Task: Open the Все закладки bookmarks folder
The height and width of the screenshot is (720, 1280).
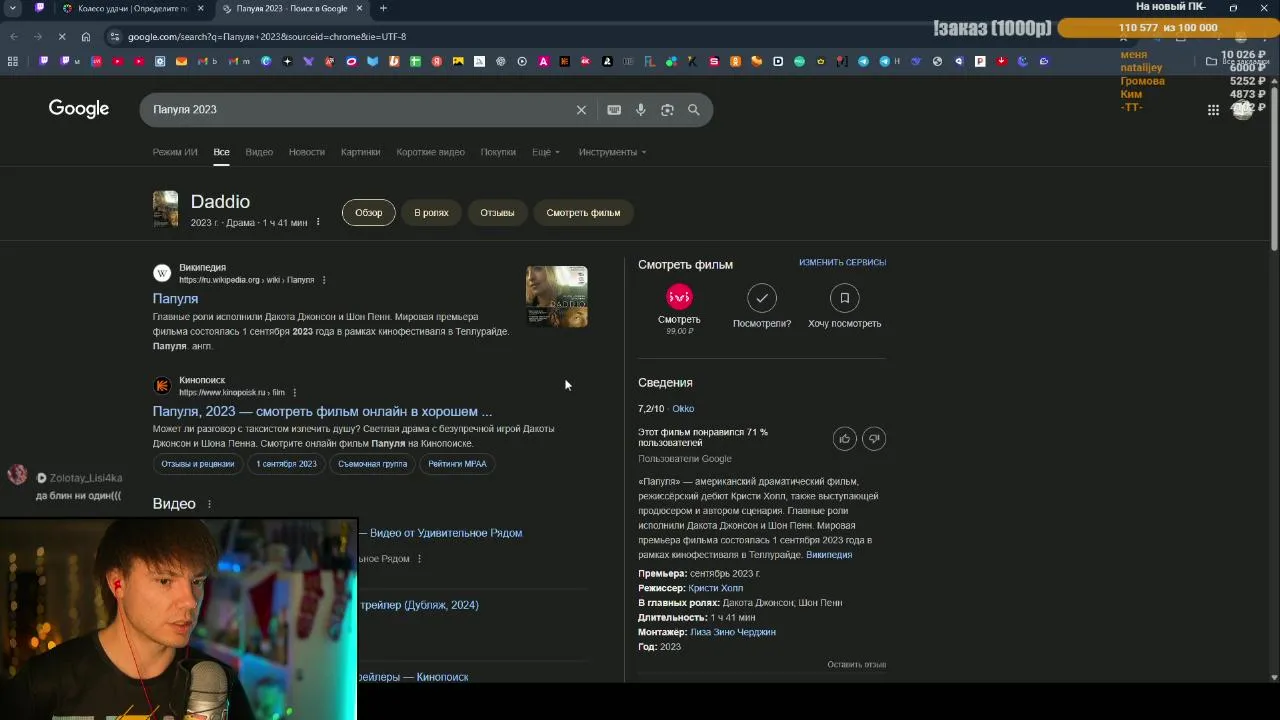Action: pos(1238,61)
